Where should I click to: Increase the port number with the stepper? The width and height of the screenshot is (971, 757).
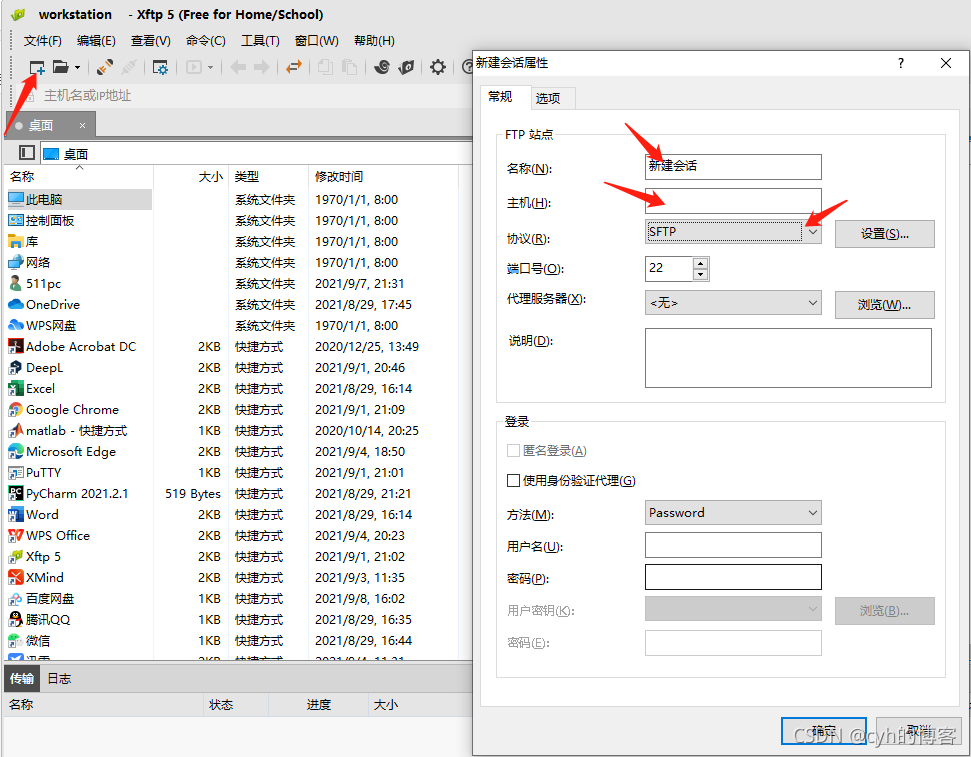[x=700, y=263]
